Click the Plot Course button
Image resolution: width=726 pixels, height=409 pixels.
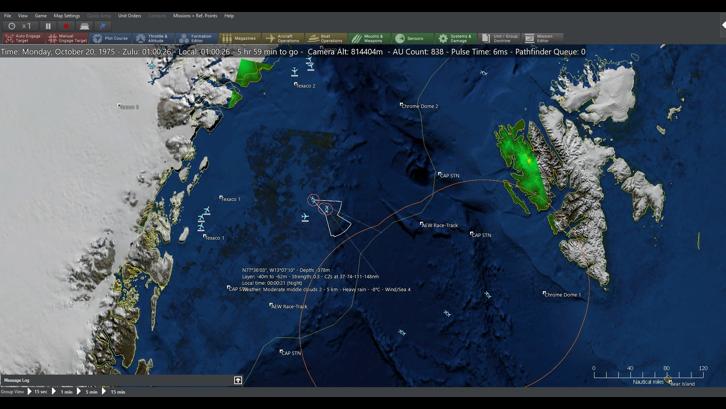(110, 38)
